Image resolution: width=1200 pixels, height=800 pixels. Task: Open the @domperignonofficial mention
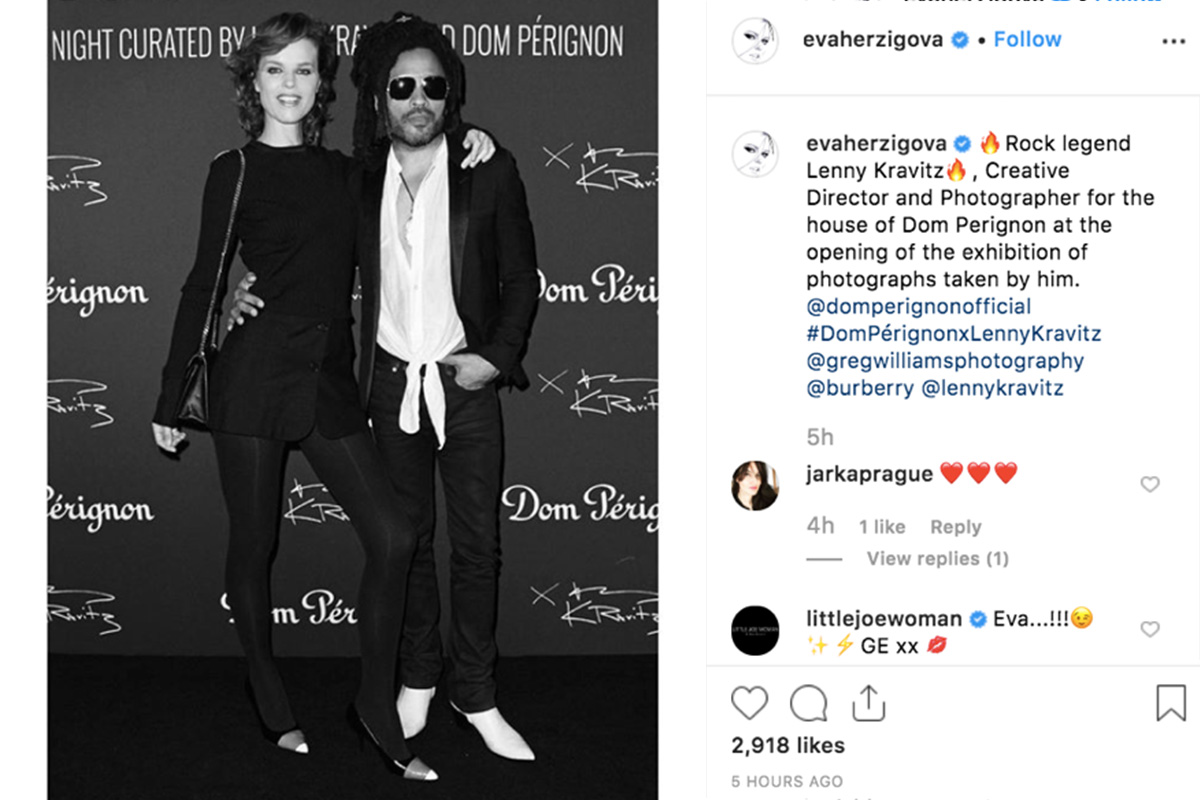(x=919, y=306)
